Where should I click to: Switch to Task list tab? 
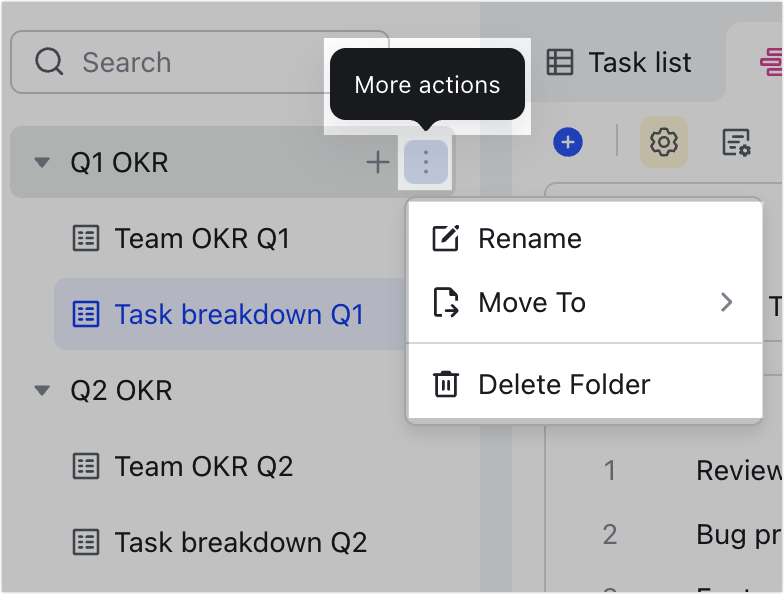[x=618, y=62]
